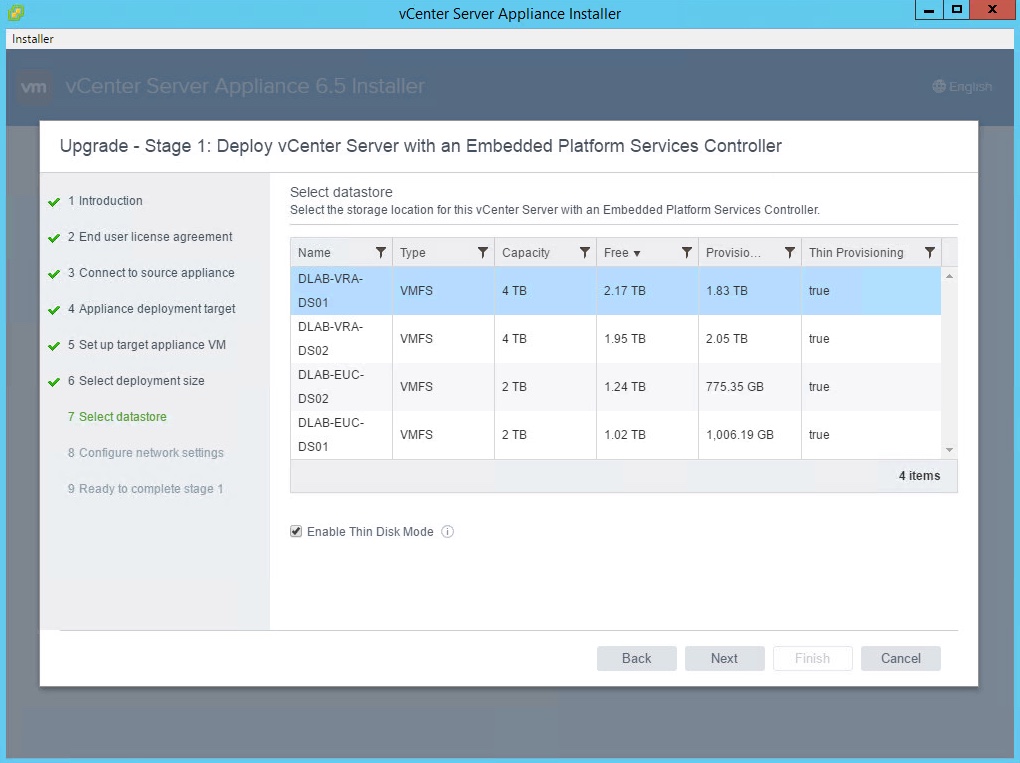
Task: Click the Next button
Action: click(724, 658)
